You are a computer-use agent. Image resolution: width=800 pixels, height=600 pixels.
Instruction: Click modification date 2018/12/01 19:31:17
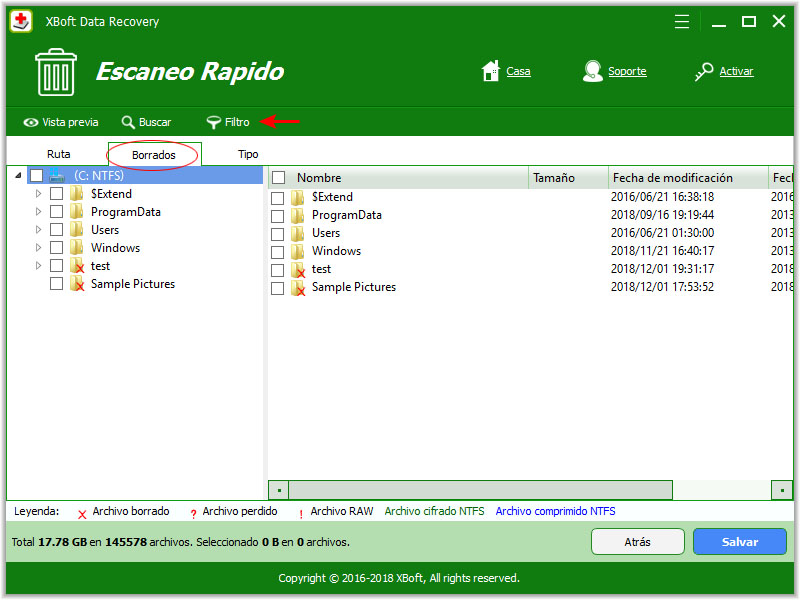pyautogui.click(x=662, y=269)
